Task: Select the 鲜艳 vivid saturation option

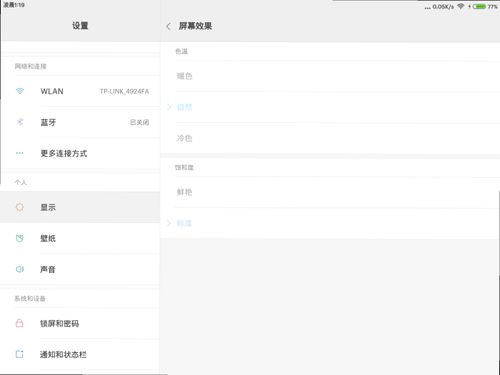Action: click(330, 192)
